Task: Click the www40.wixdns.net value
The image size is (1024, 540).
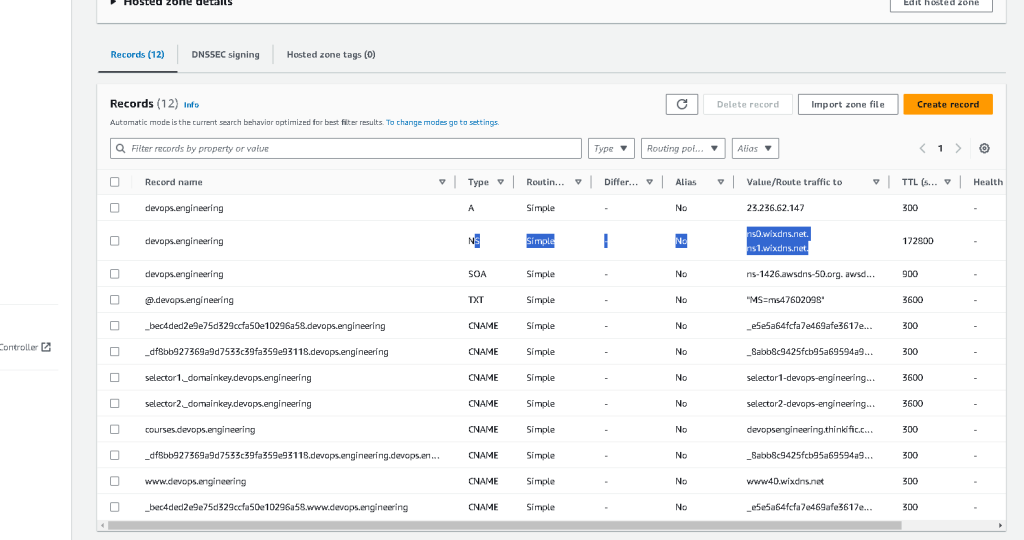Action: pos(785,481)
